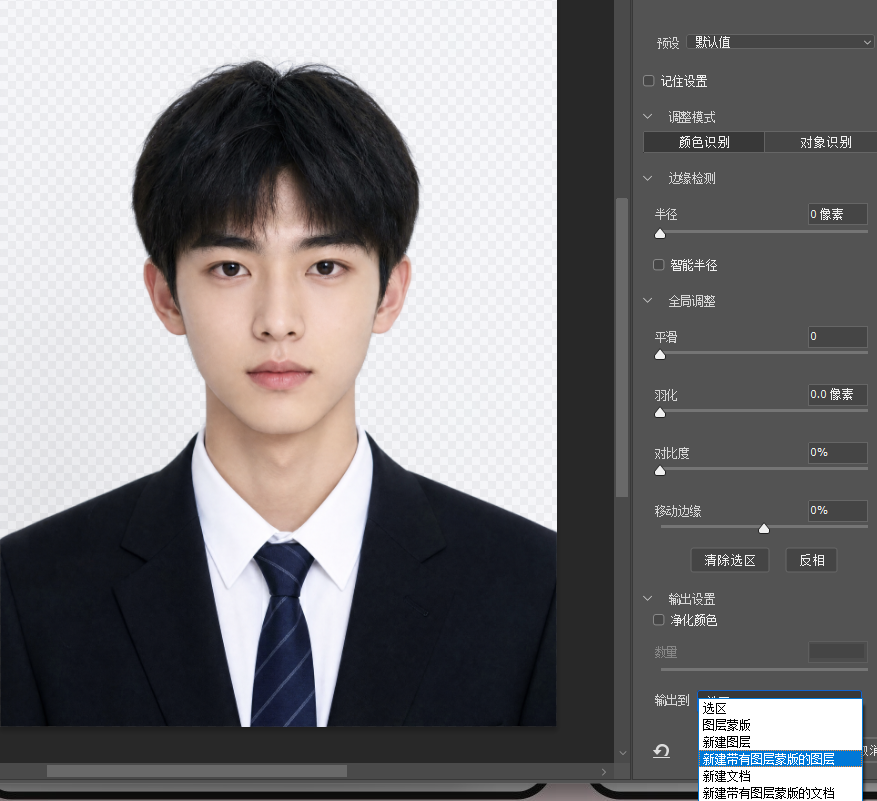Check the 净化颜色 option
Screen dimensions: 877x801
659,620
